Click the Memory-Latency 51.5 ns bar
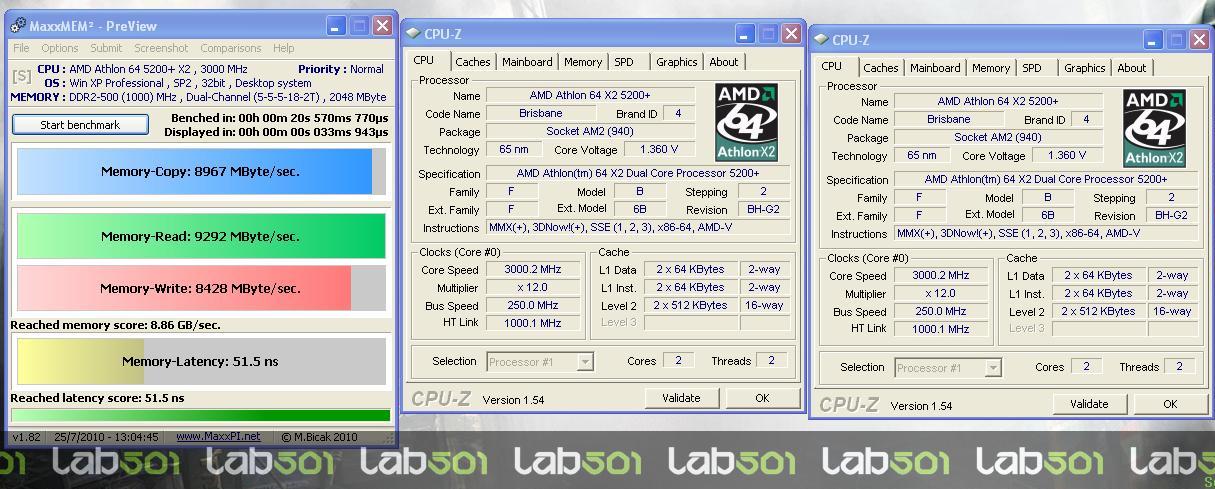Viewport: 1215px width, 489px height. [x=201, y=361]
